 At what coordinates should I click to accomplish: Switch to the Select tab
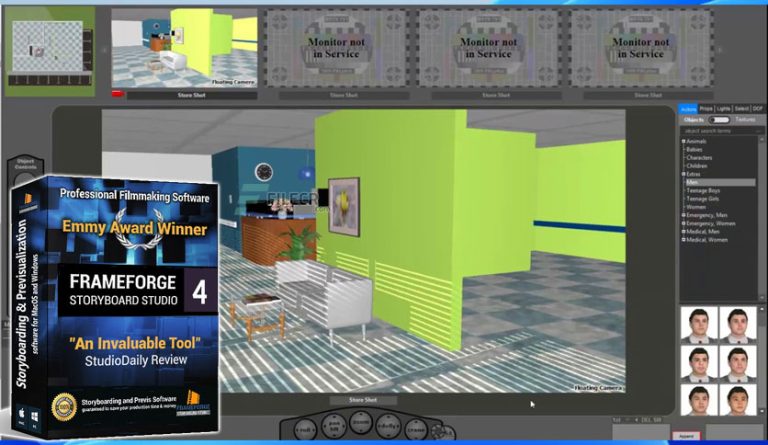pyautogui.click(x=742, y=109)
